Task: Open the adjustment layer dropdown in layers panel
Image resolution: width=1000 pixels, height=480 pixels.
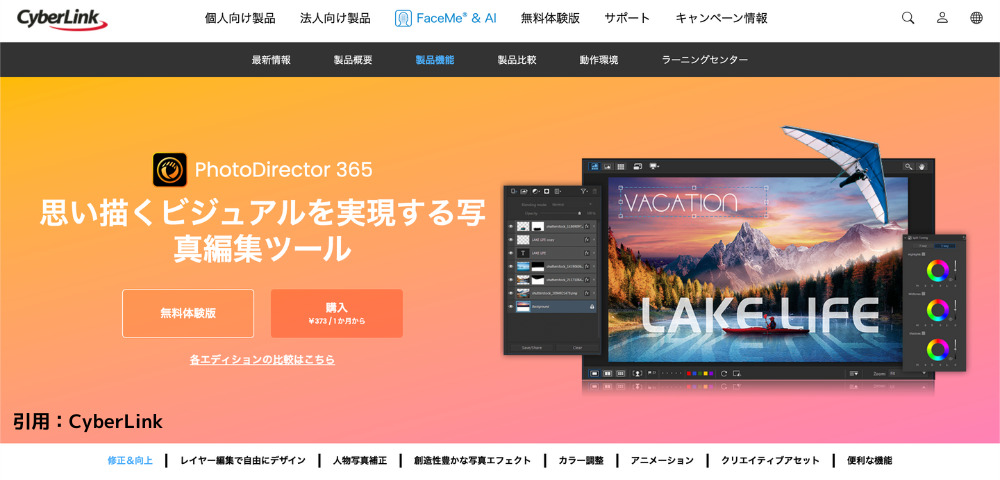Action: [x=536, y=191]
